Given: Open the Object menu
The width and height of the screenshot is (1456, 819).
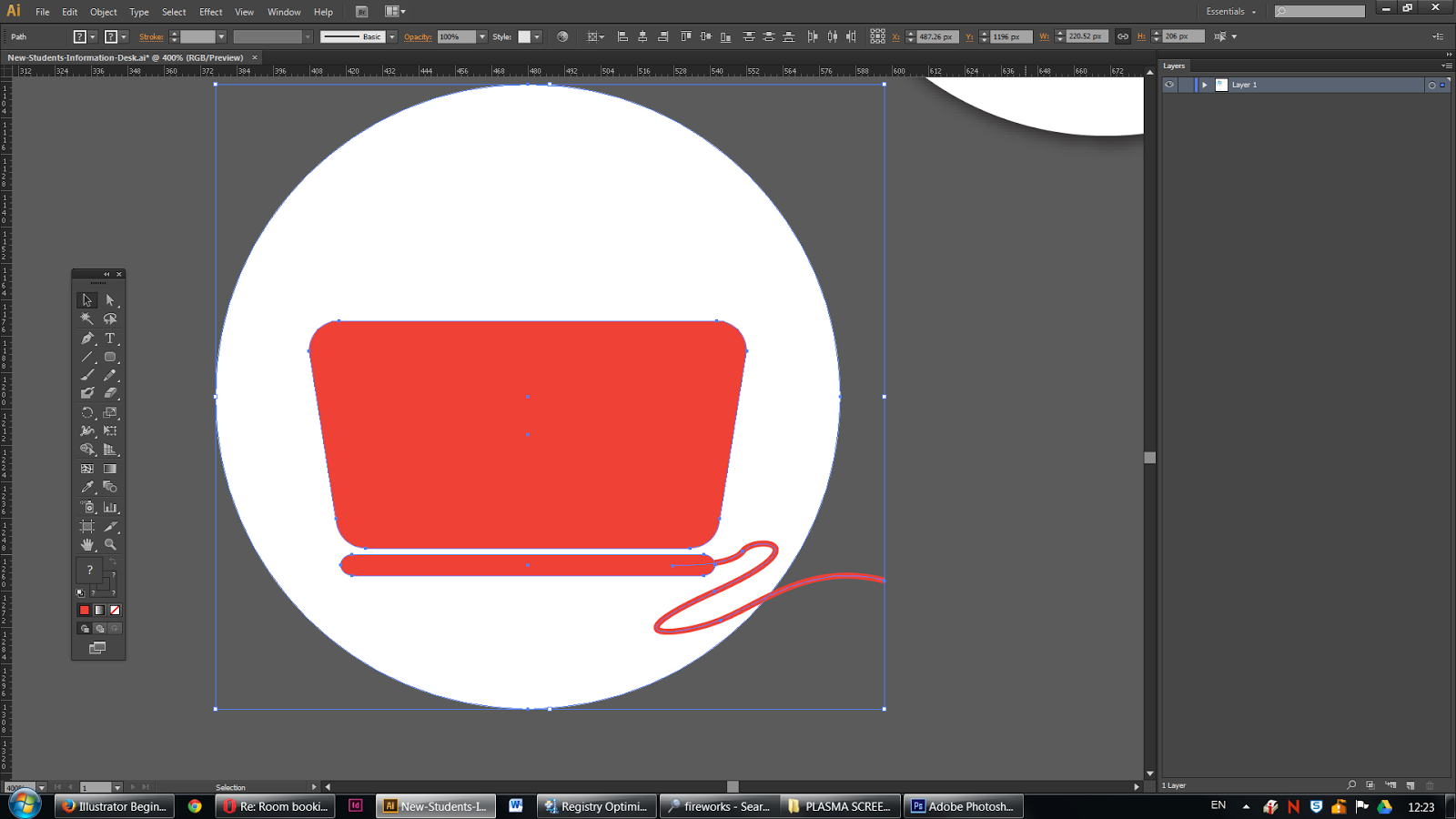Looking at the screenshot, I should tap(103, 12).
